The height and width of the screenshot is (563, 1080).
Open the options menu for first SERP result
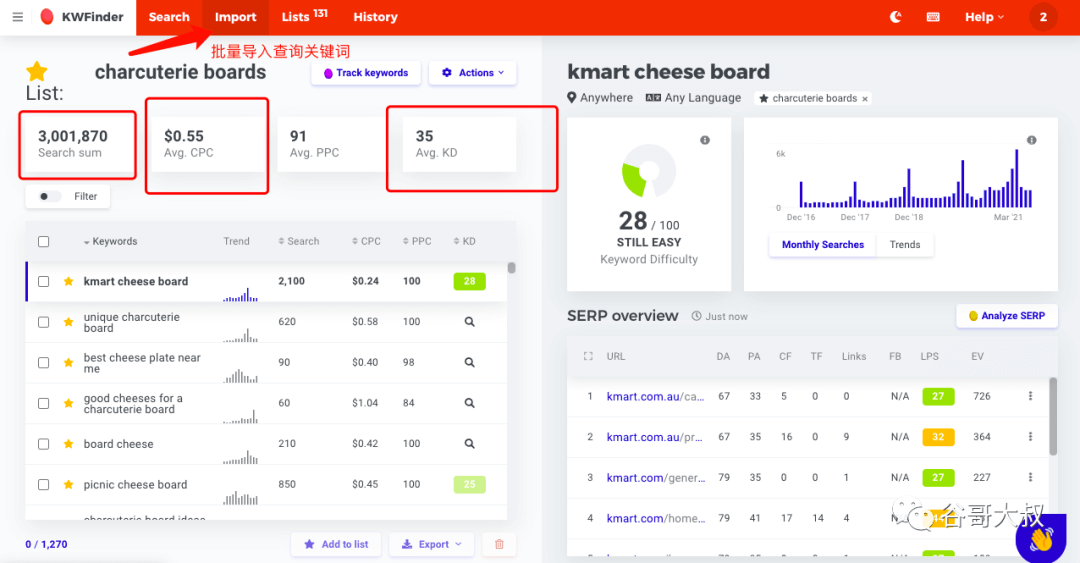(x=1030, y=396)
